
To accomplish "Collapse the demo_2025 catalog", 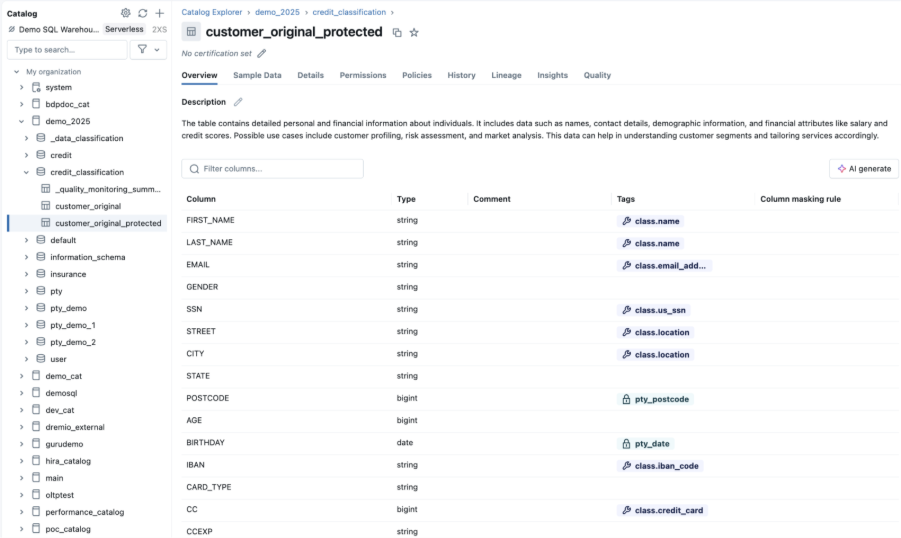I will pos(21,121).
